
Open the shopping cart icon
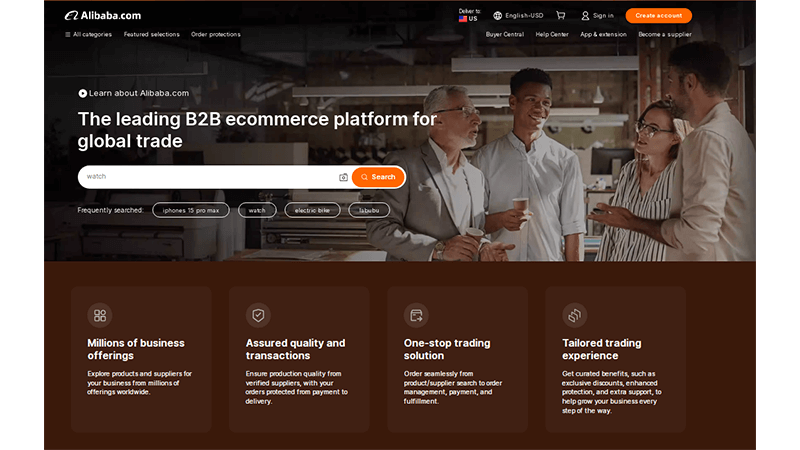tap(560, 15)
